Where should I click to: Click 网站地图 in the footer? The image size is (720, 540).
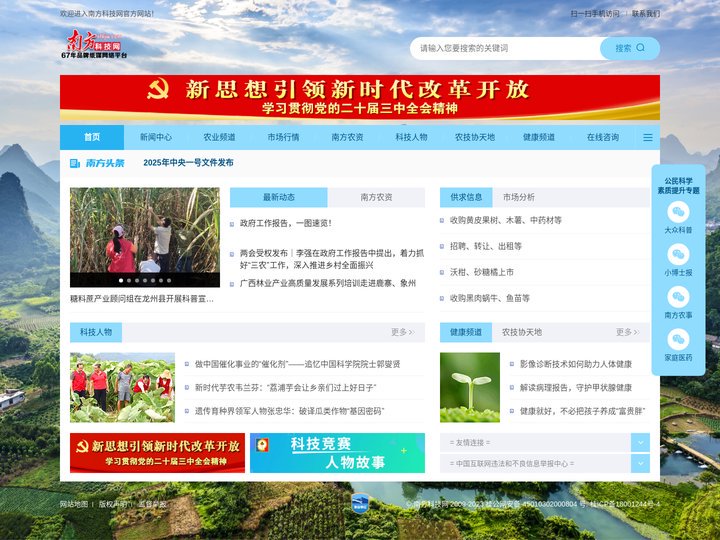74,504
